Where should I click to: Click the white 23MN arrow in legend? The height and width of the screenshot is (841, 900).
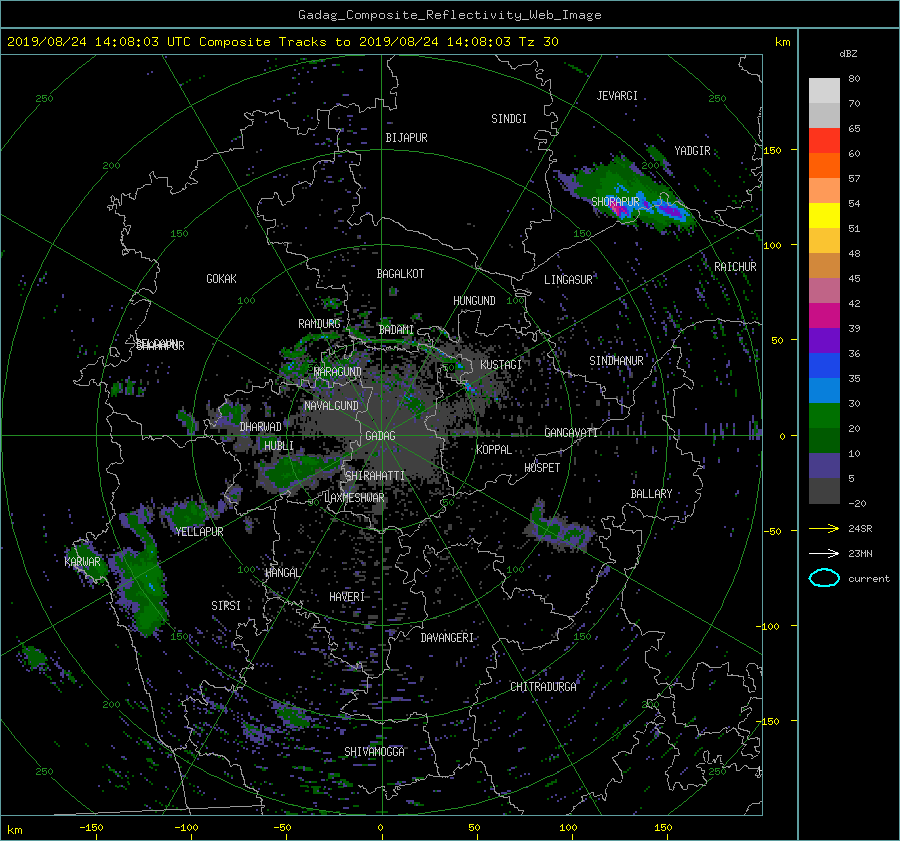[824, 553]
